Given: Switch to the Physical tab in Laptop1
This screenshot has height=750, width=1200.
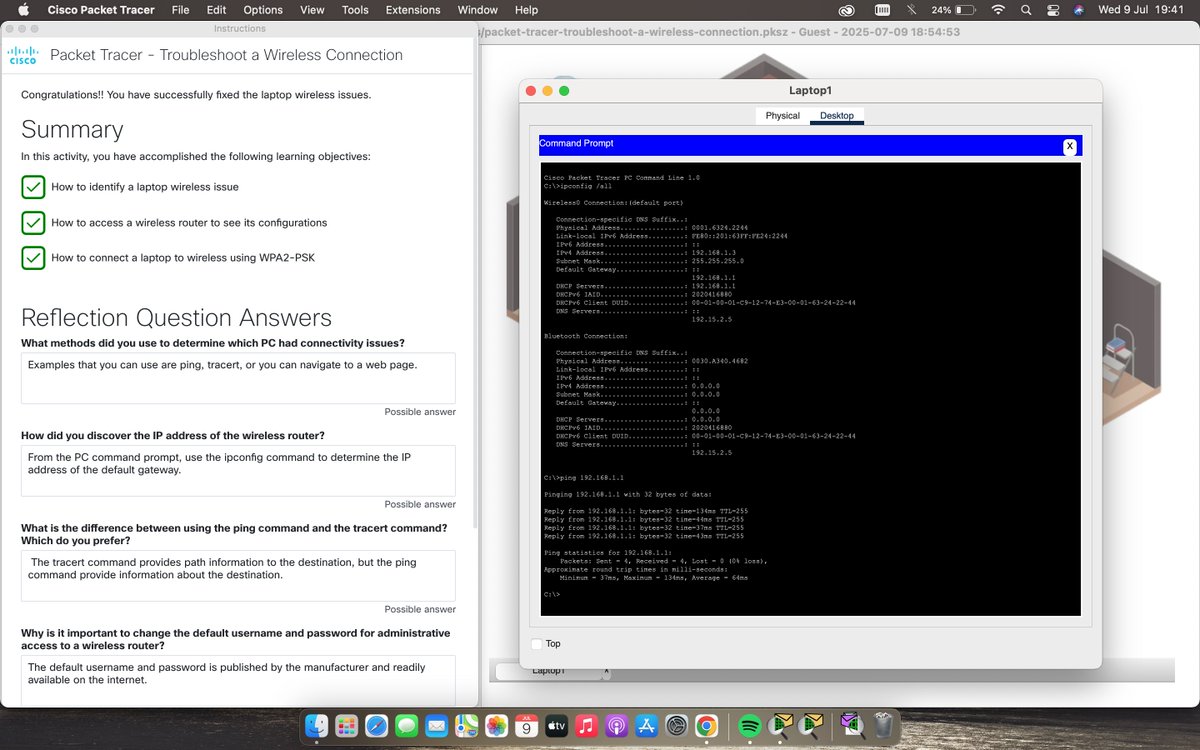Looking at the screenshot, I should click(782, 115).
